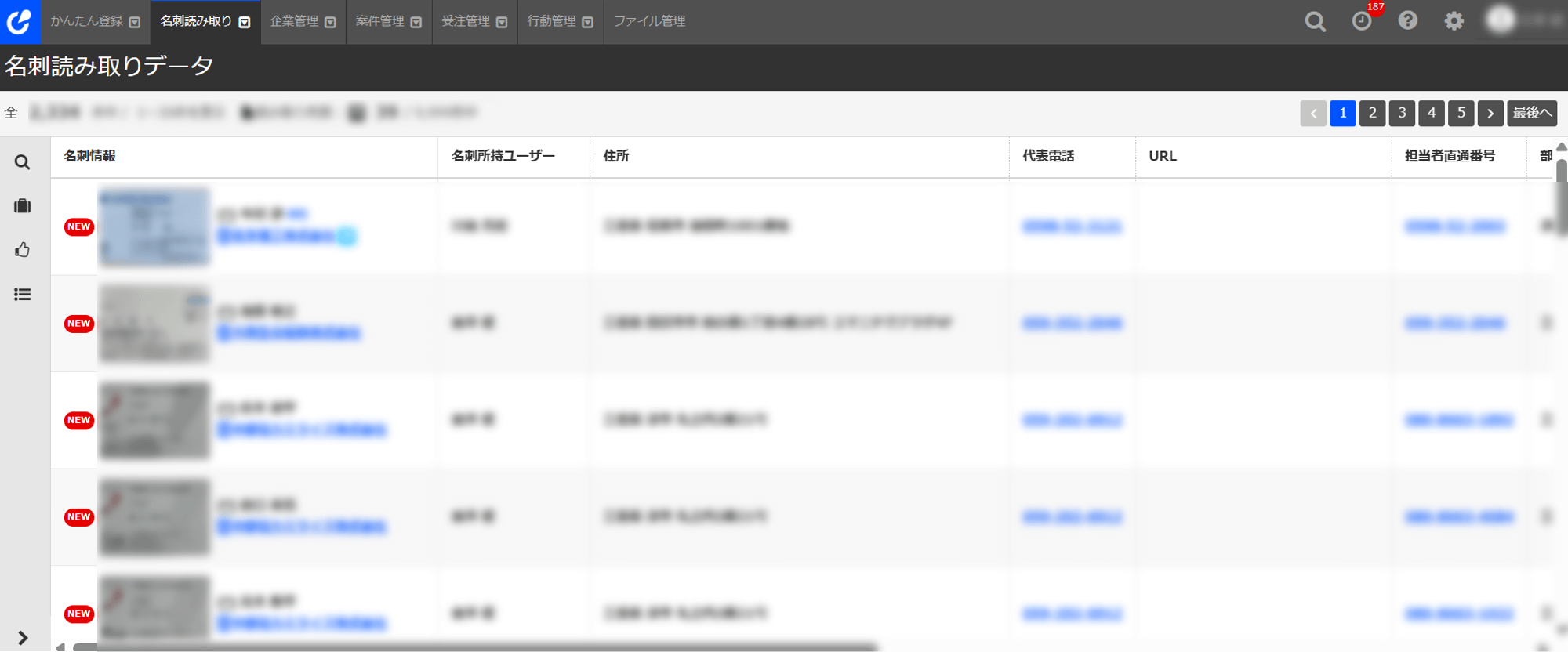The height and width of the screenshot is (652, 1568).
Task: Expand the 企業管理 dropdown menu
Action: 303,21
